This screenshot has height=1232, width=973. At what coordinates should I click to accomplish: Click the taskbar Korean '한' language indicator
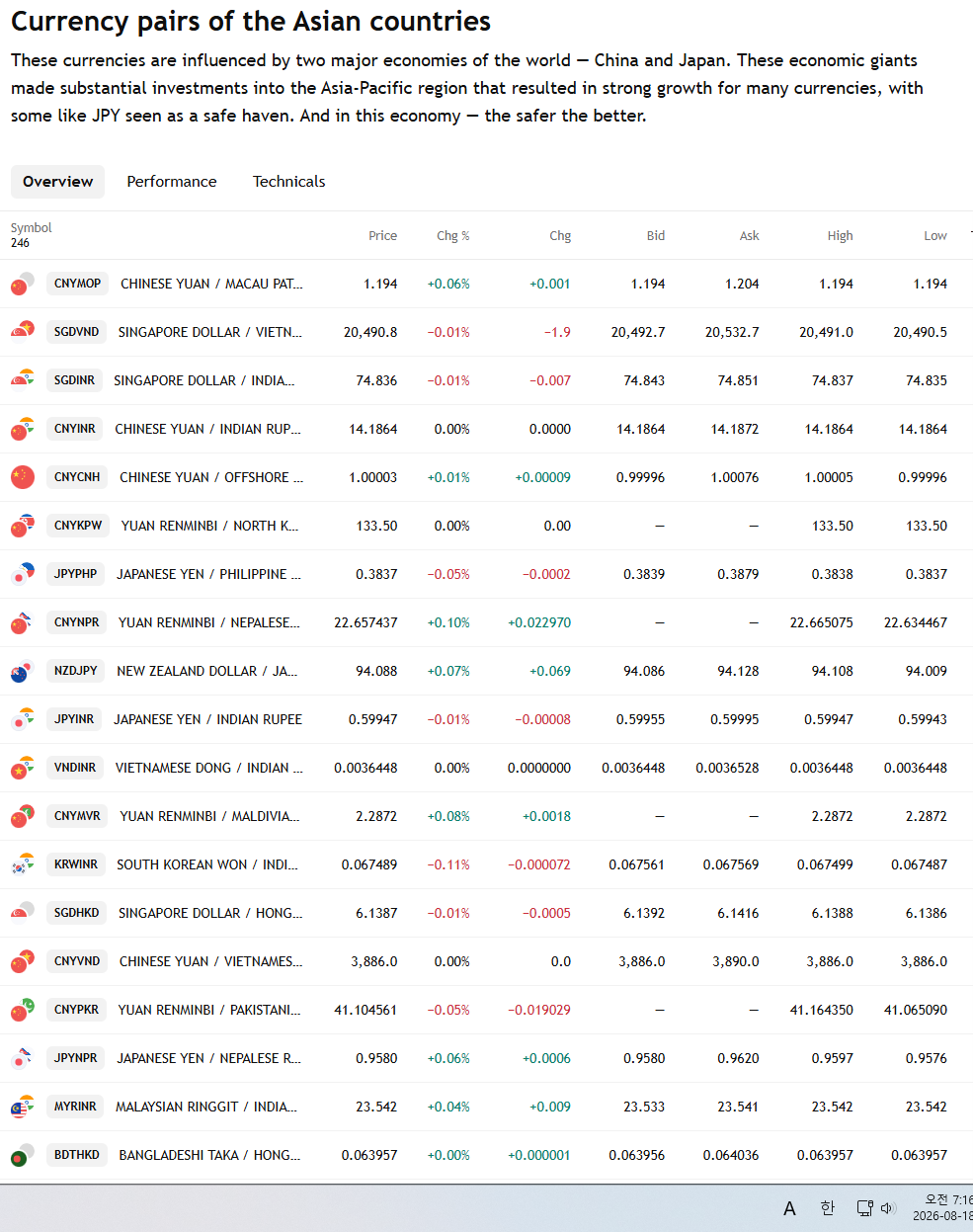click(x=828, y=1208)
